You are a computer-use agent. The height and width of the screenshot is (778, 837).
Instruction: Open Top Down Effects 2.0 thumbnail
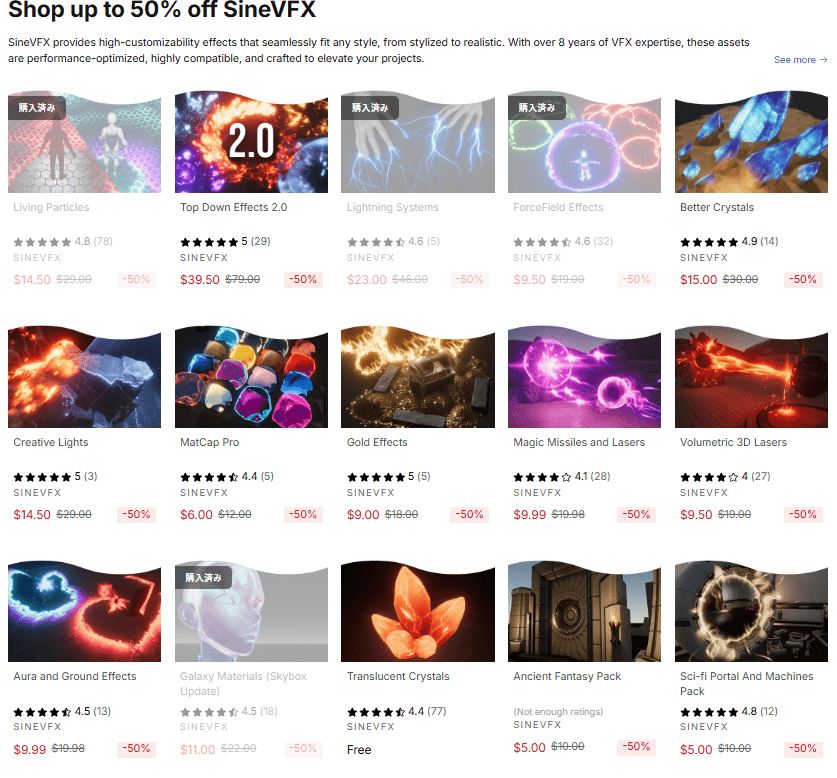pos(251,142)
